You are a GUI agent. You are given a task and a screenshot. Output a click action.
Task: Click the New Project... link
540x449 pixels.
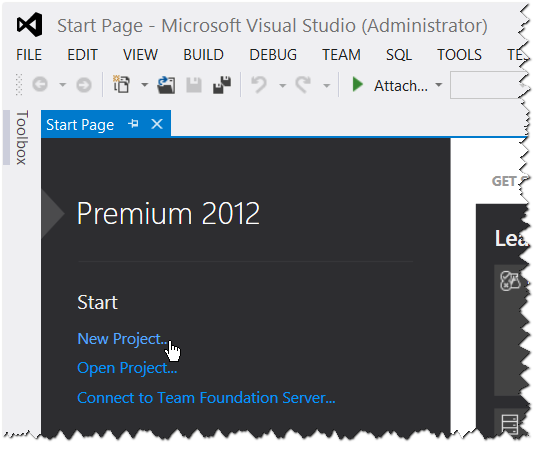coord(123,339)
